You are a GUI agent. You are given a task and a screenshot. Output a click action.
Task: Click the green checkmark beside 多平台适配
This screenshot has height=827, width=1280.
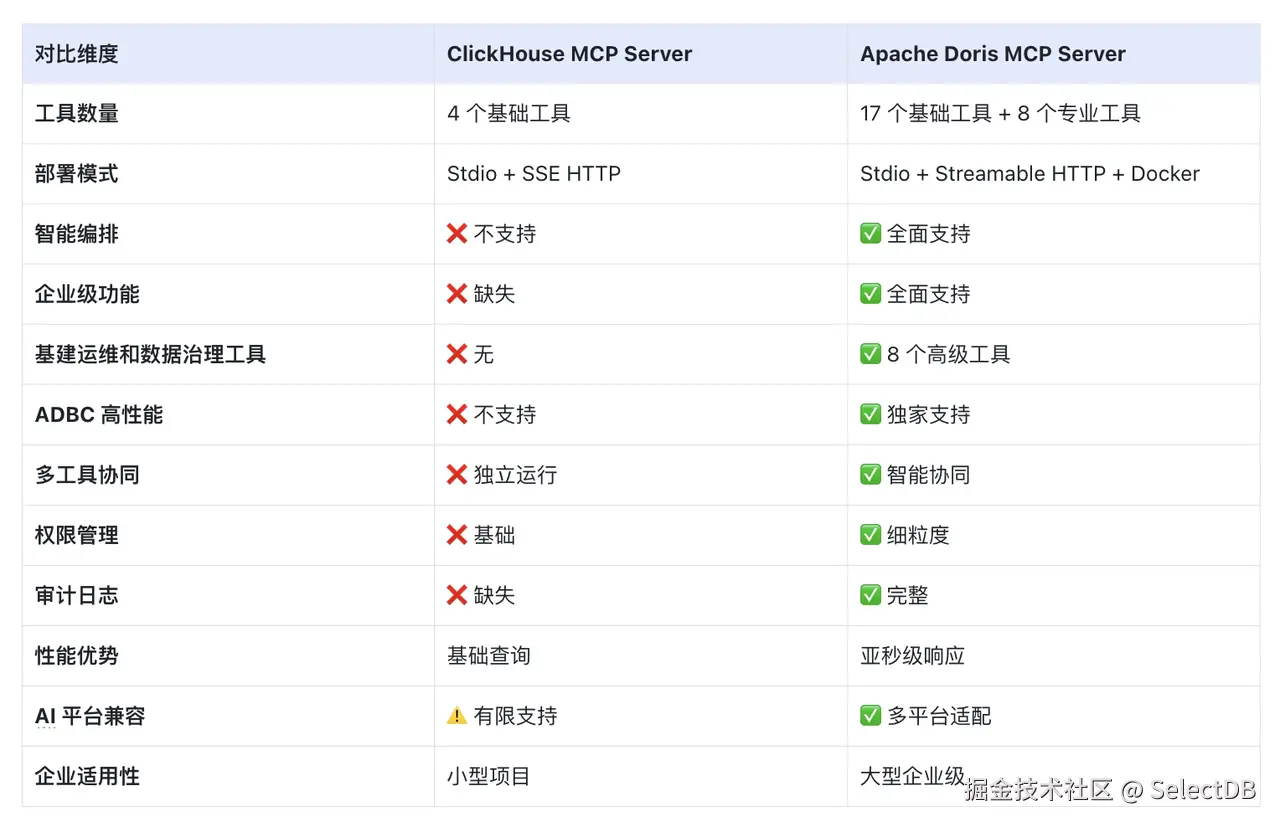pyautogui.click(x=870, y=716)
